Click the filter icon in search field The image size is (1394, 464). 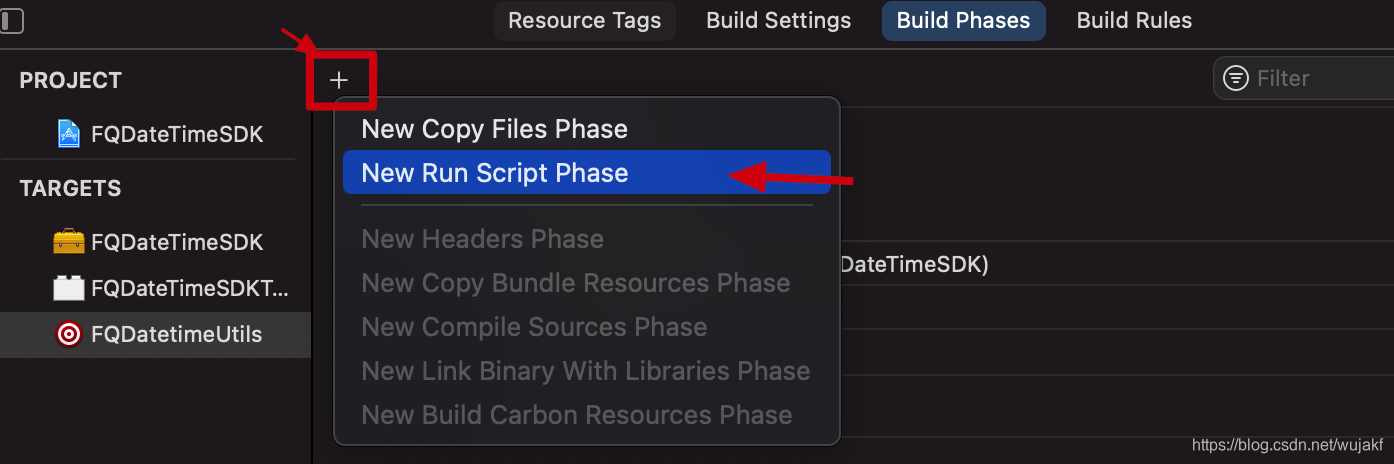[1236, 78]
